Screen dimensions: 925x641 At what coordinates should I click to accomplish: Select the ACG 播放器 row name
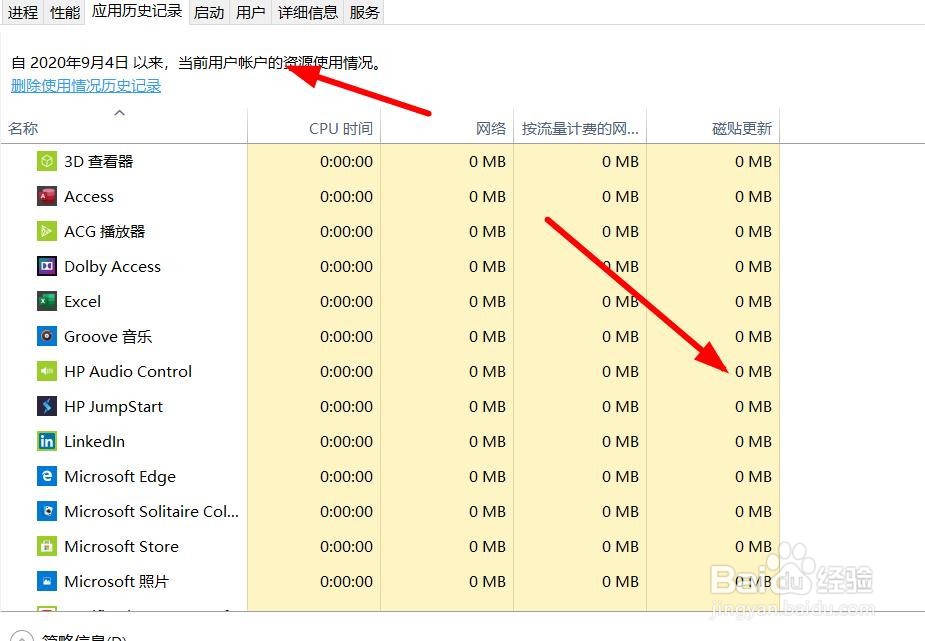click(x=104, y=231)
